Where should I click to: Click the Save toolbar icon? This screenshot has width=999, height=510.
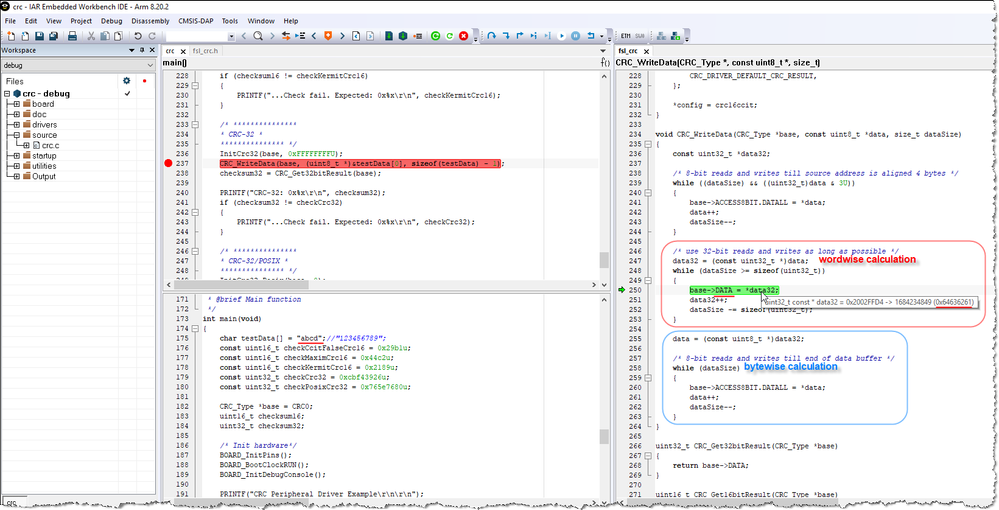(40, 36)
